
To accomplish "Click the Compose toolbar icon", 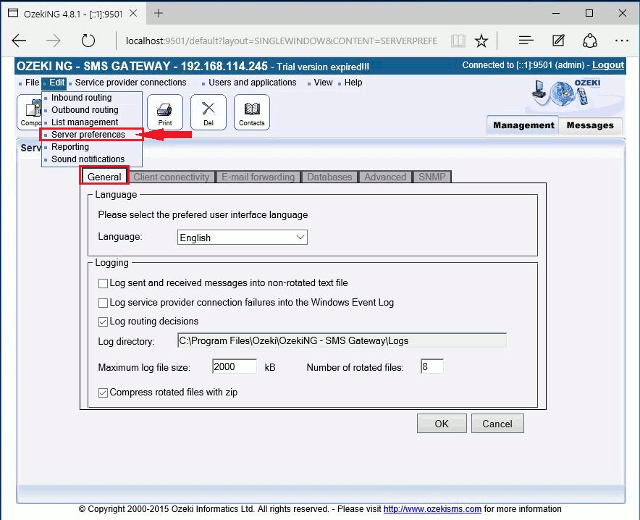I will click(29, 112).
